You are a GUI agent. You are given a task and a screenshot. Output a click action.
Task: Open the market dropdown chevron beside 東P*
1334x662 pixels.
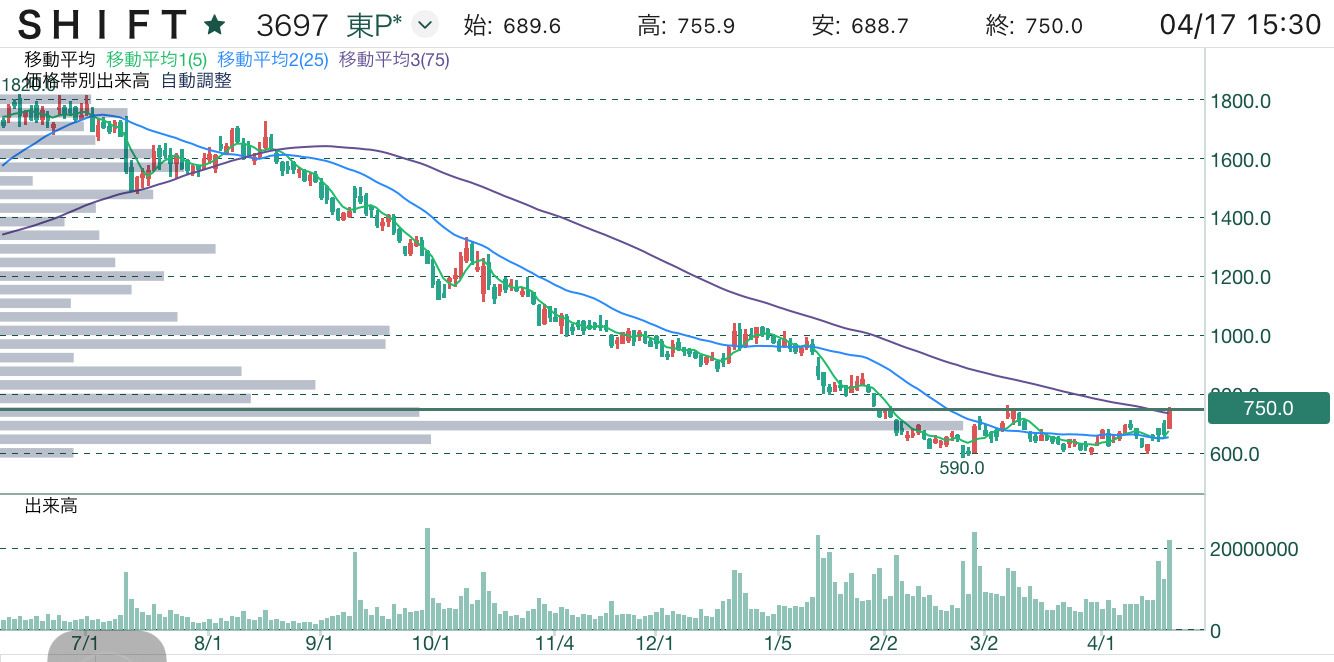pyautogui.click(x=425, y=25)
